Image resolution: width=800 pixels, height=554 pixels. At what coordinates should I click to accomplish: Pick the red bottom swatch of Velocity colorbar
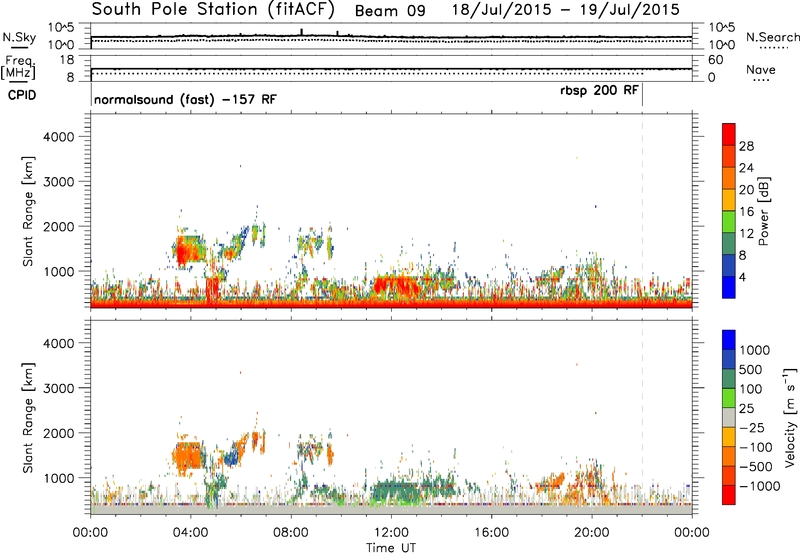[x=729, y=495]
